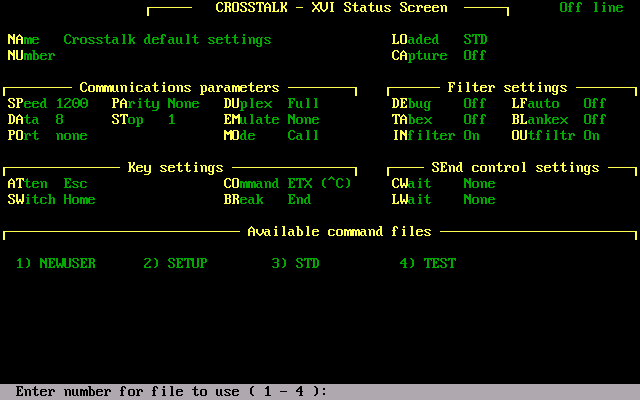
Task: Click the SPeed label
Action: point(27,104)
